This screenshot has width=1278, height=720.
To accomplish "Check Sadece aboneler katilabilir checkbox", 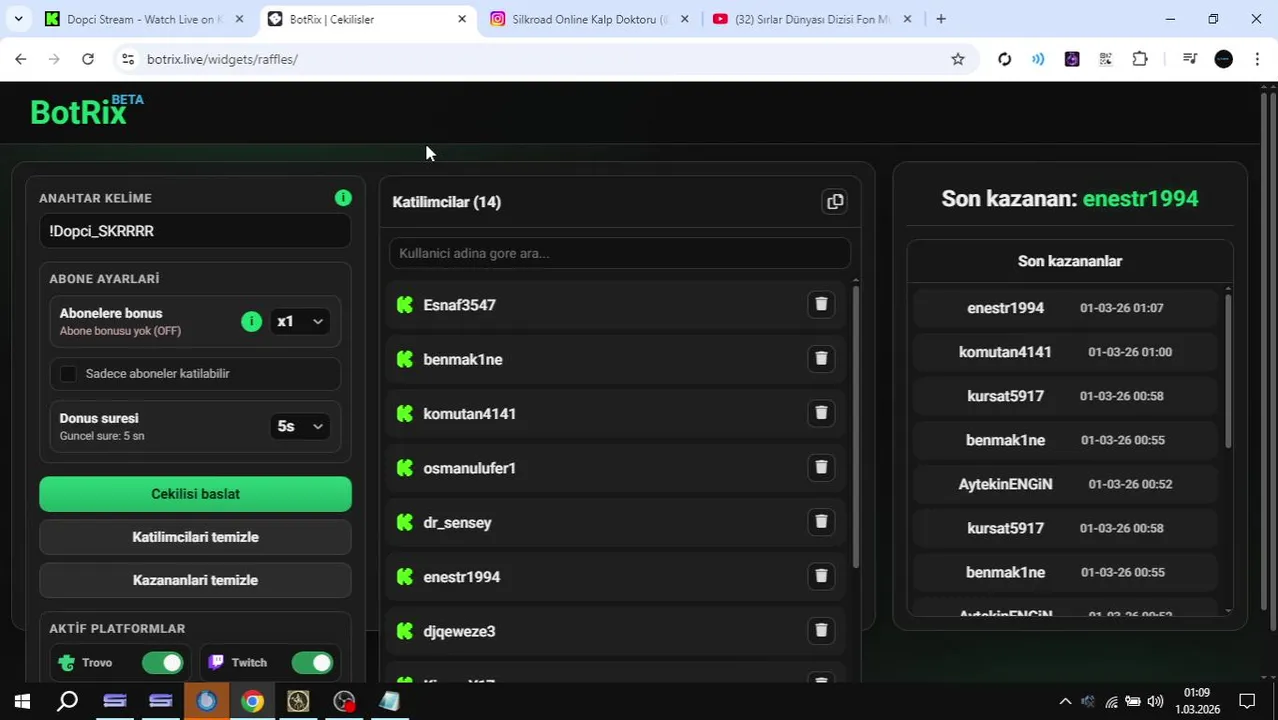I will tap(68, 373).
